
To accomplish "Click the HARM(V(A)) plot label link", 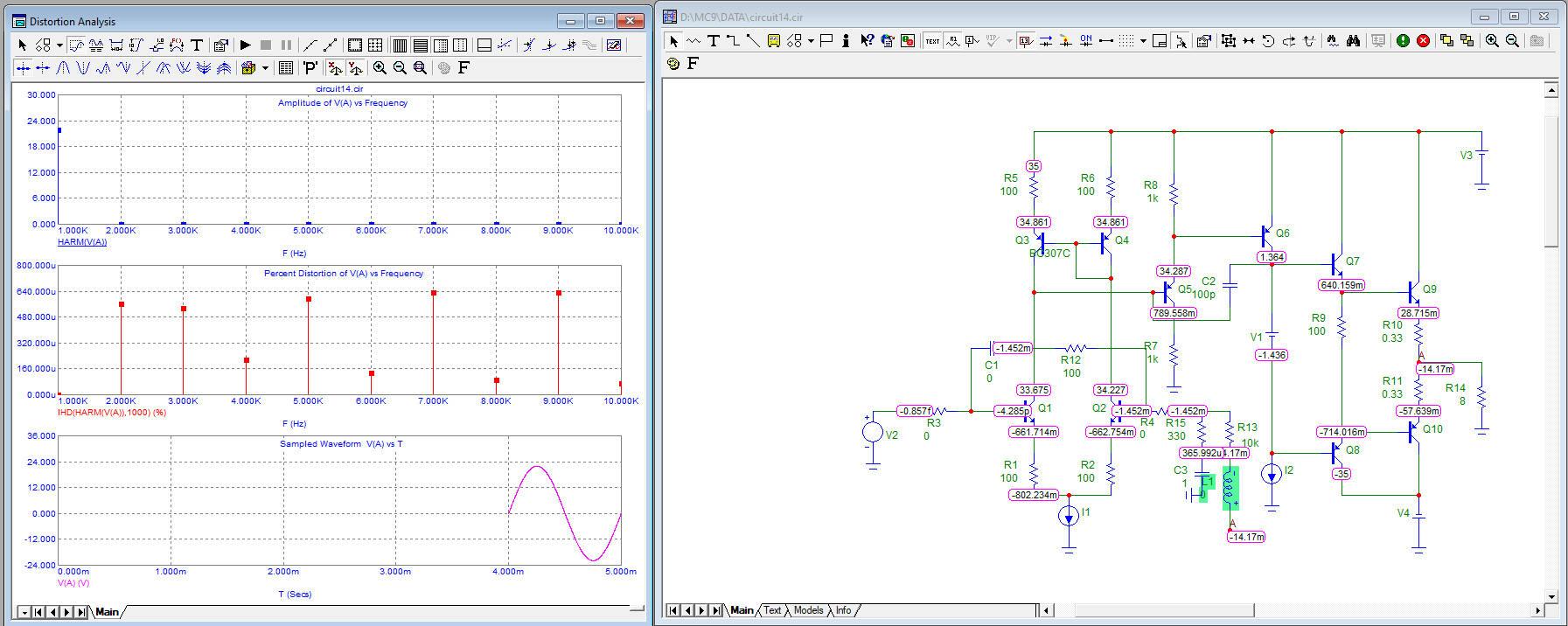I will [82, 242].
